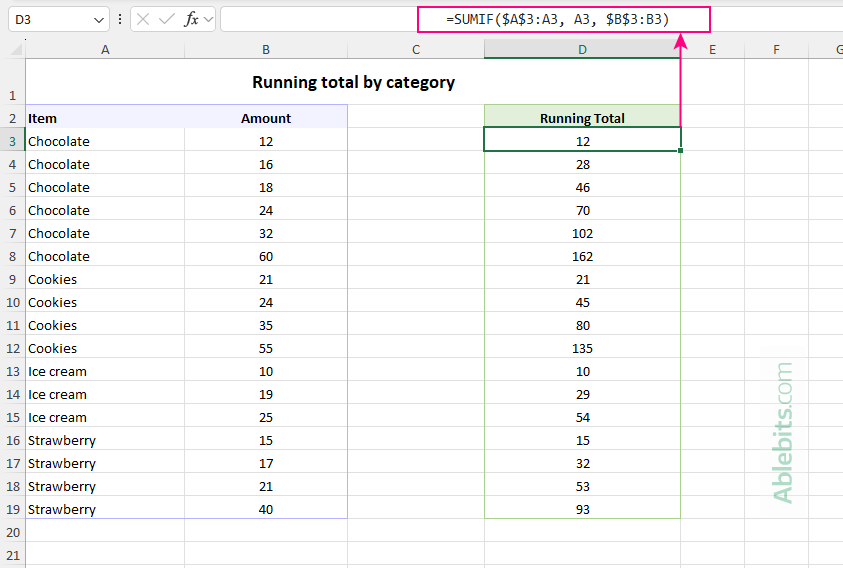This screenshot has height=568, width=843.
Task: Click the 'Item' header cell
Action: pos(105,118)
